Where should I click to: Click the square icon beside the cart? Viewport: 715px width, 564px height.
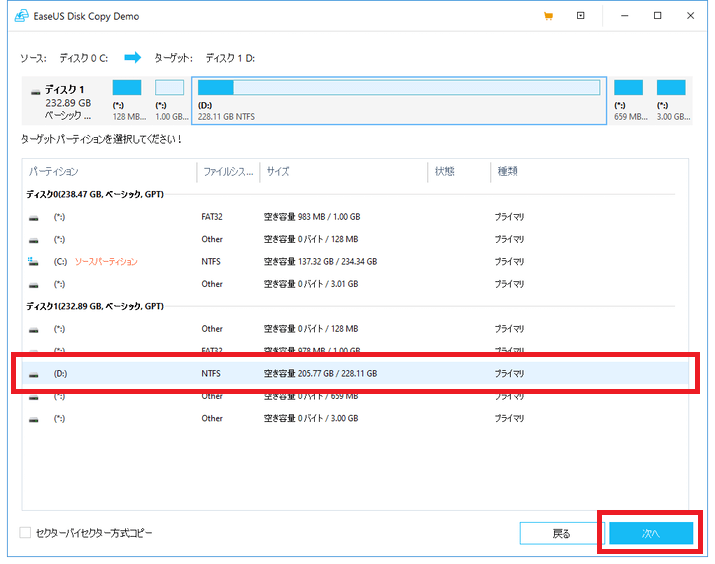[581, 17]
